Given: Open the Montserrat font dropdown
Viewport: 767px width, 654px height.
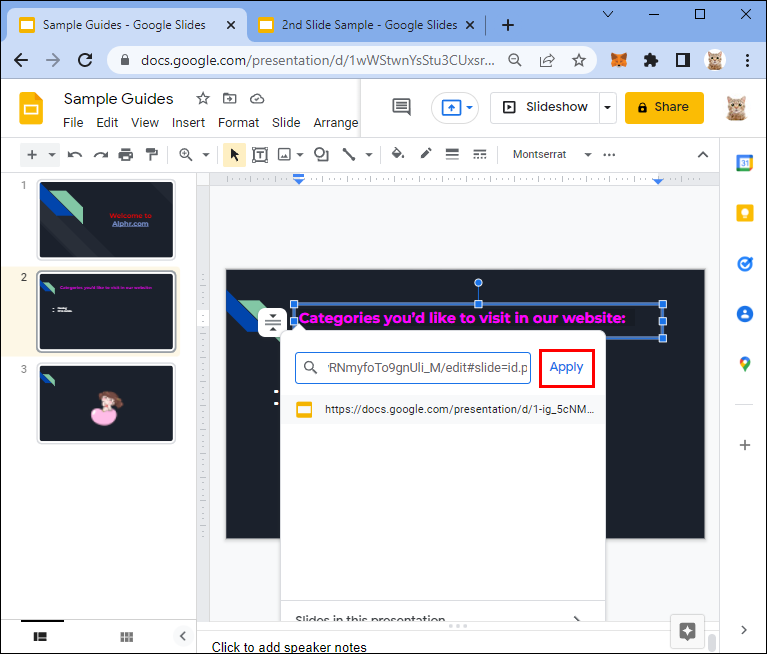Looking at the screenshot, I should coord(552,155).
